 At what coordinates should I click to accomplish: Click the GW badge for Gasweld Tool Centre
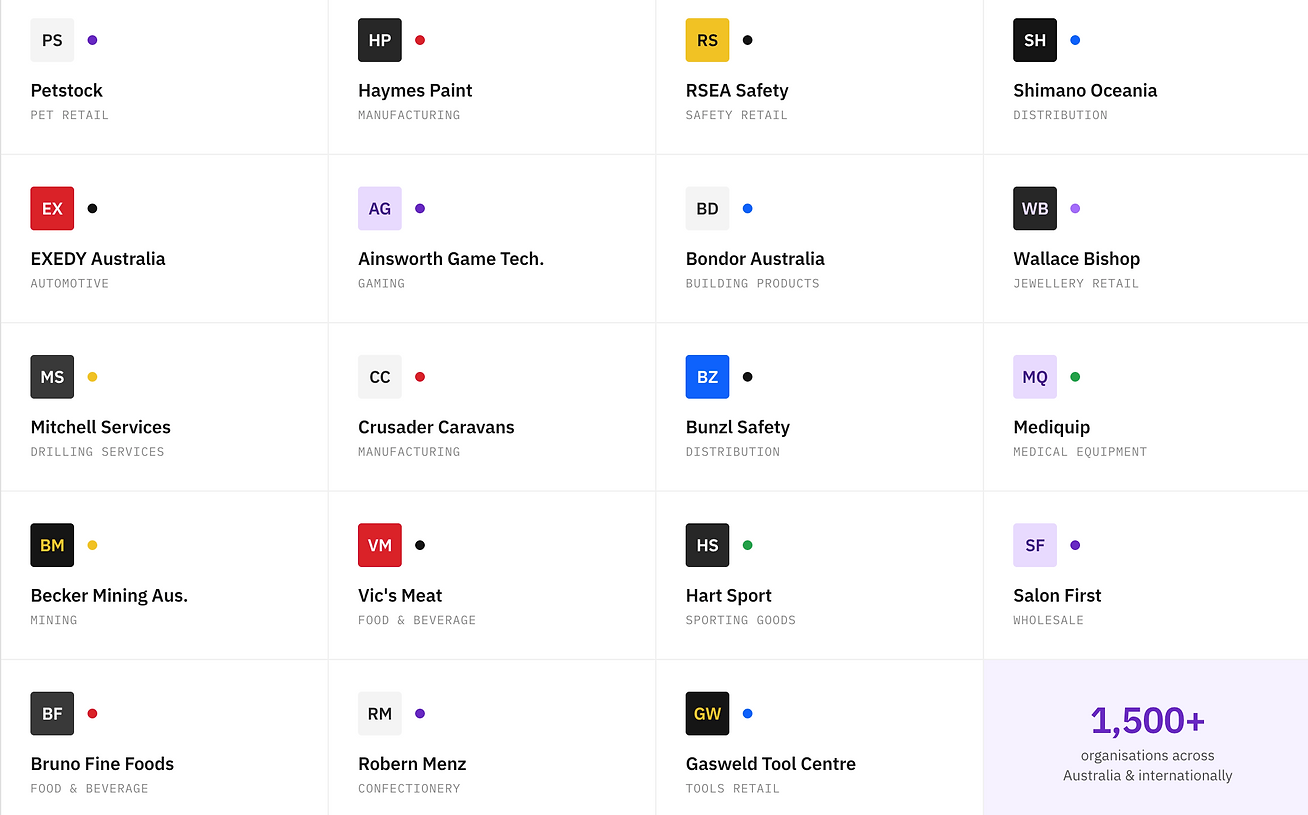pyautogui.click(x=707, y=713)
